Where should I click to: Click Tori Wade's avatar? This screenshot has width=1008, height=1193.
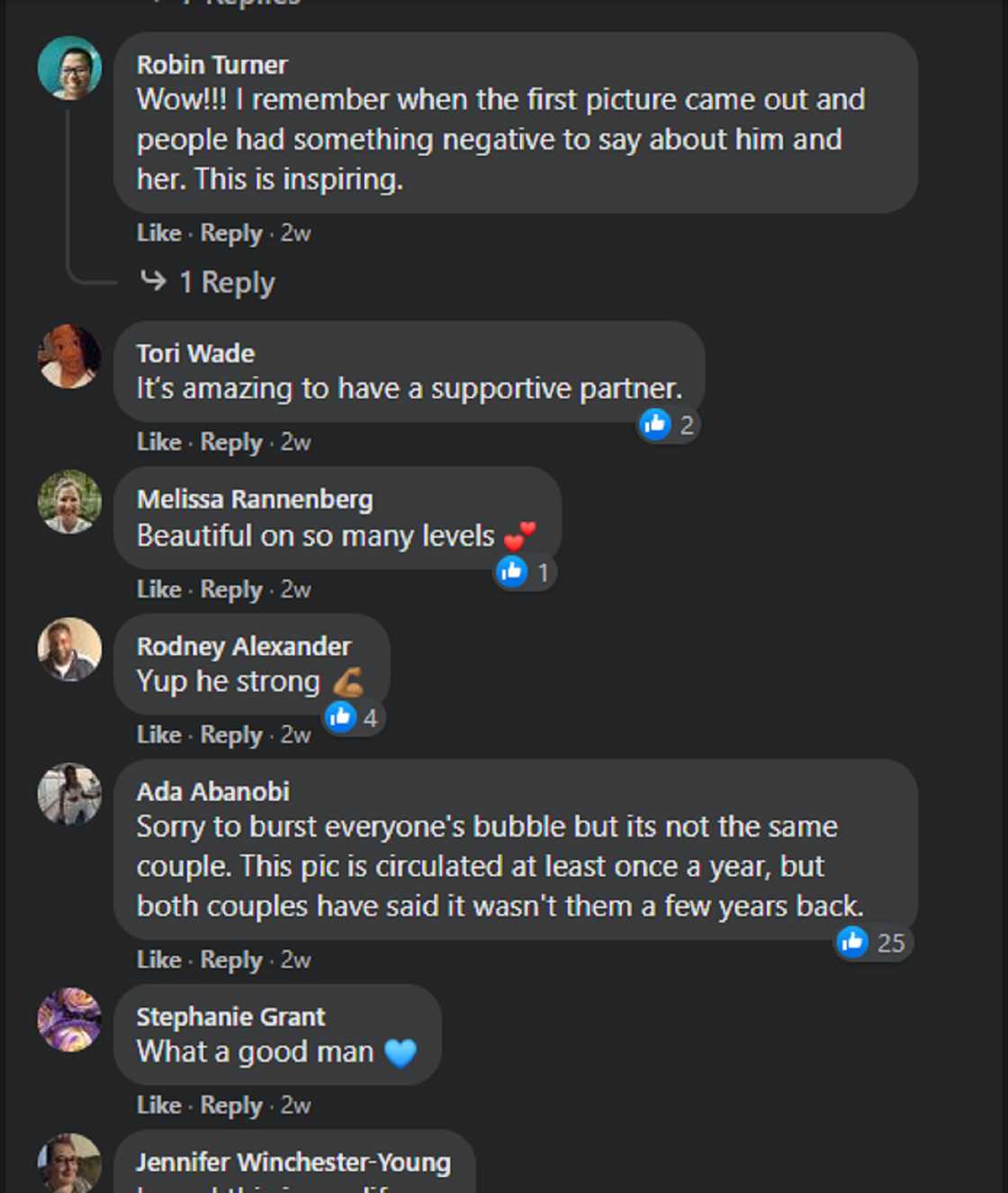[69, 357]
